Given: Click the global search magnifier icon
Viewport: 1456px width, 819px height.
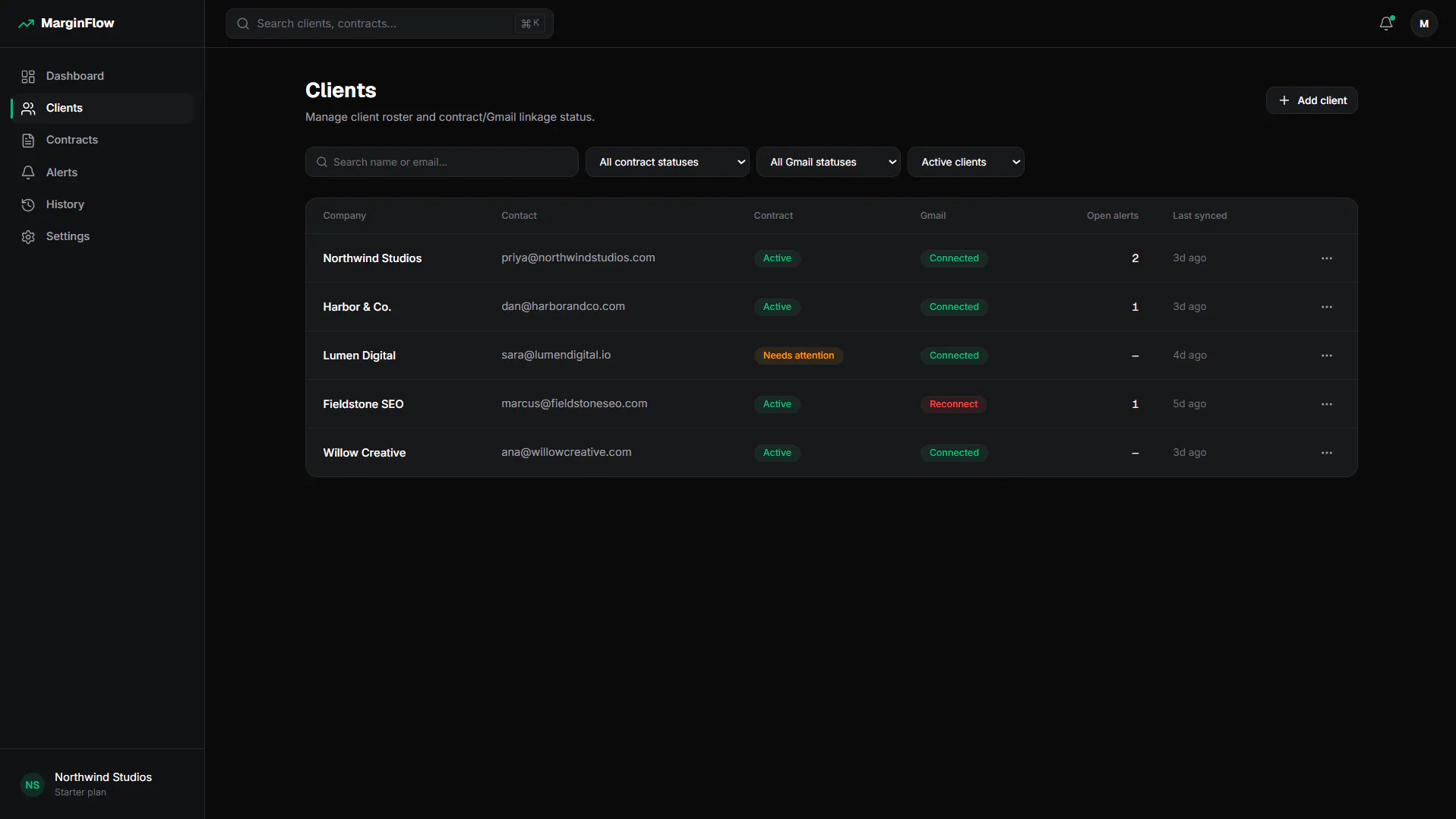Looking at the screenshot, I should tap(243, 24).
